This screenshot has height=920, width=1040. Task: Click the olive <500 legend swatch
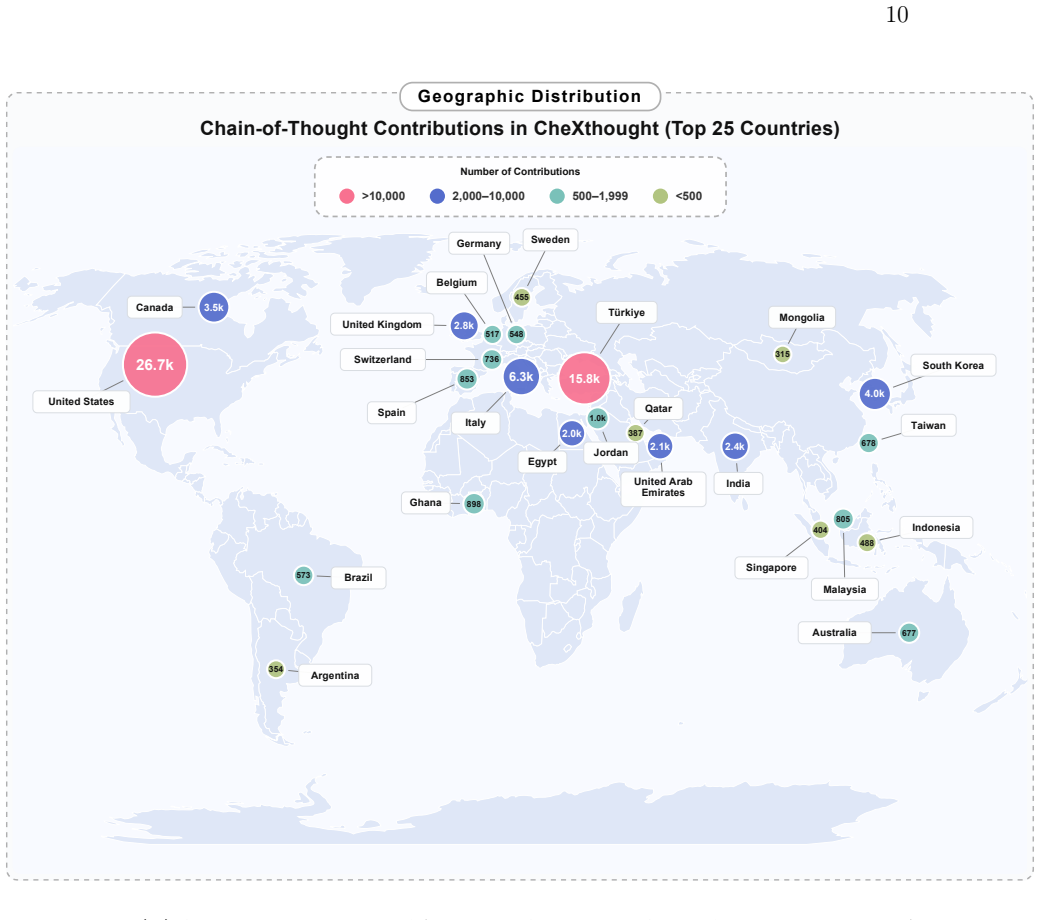(x=660, y=196)
